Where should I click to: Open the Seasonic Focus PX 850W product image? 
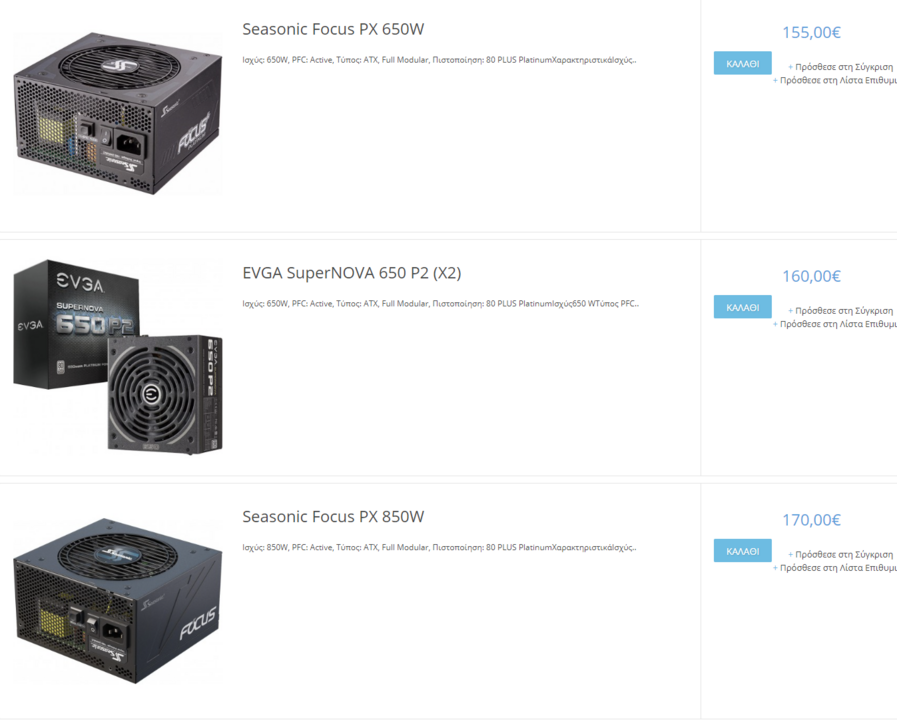click(x=118, y=601)
